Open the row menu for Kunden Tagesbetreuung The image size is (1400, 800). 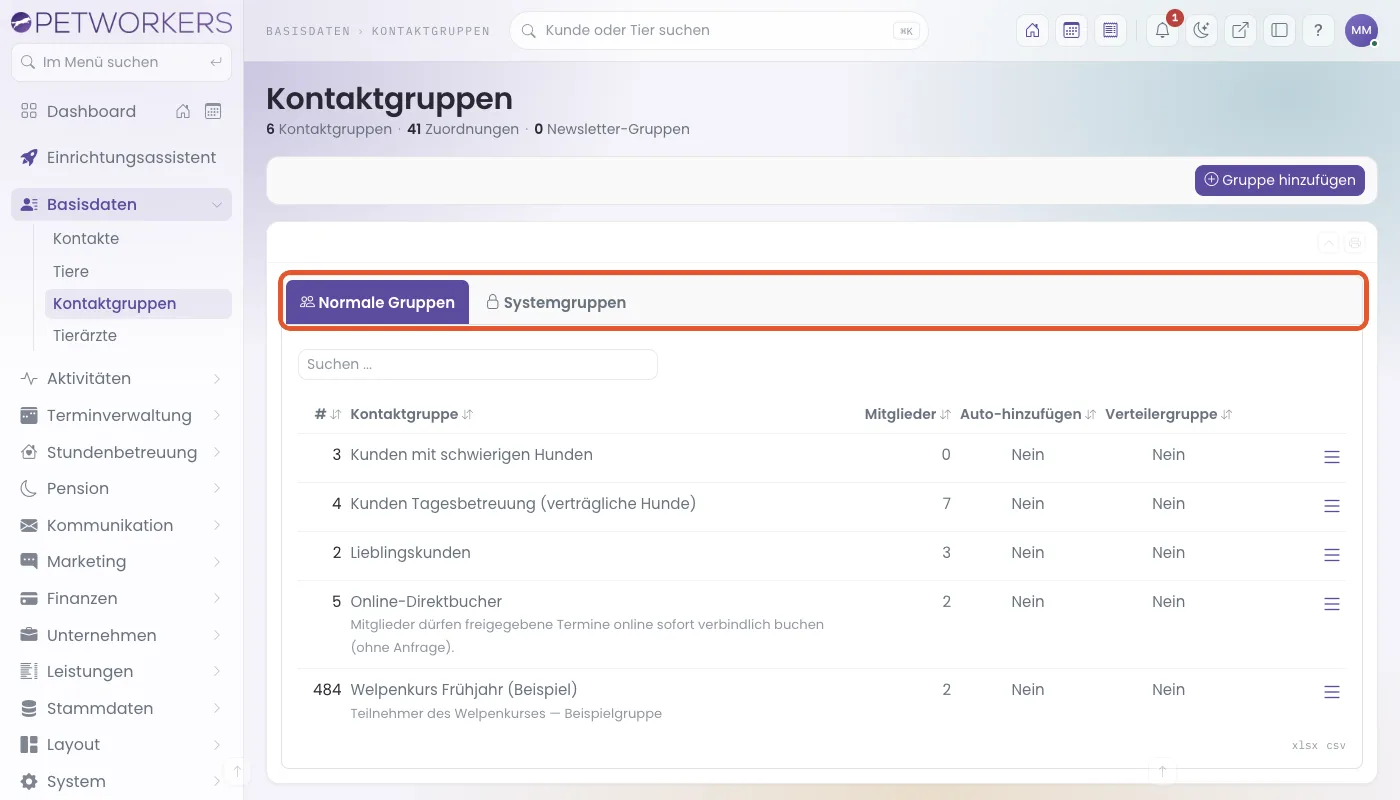point(1332,506)
